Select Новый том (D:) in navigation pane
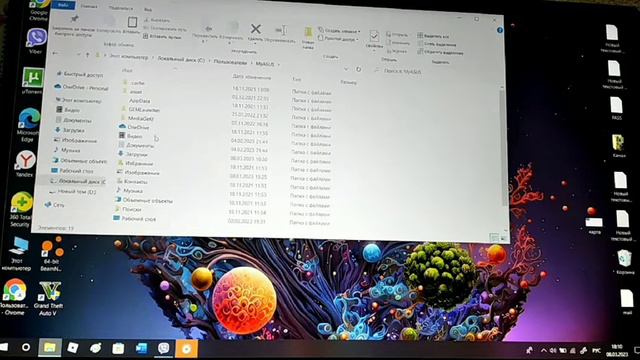640x360 pixels. 73,191
